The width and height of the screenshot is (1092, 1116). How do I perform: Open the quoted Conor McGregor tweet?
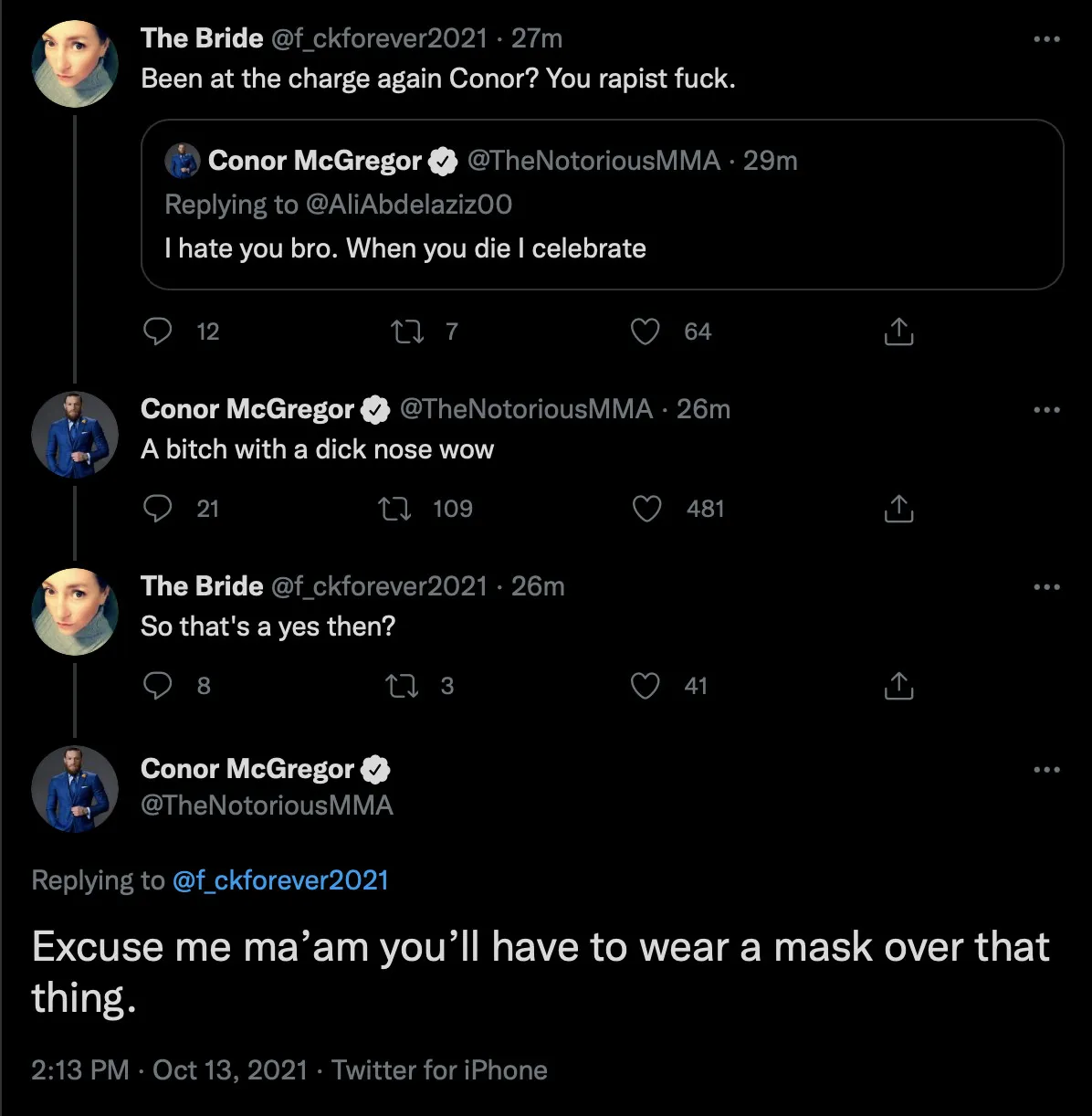(603, 205)
